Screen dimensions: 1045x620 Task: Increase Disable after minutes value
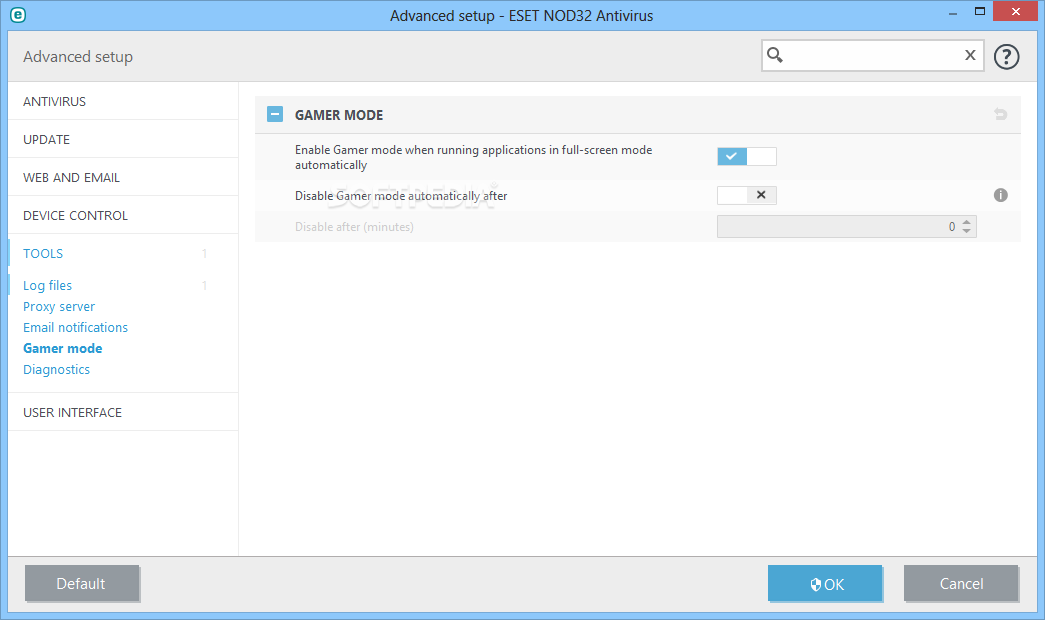tap(966, 222)
